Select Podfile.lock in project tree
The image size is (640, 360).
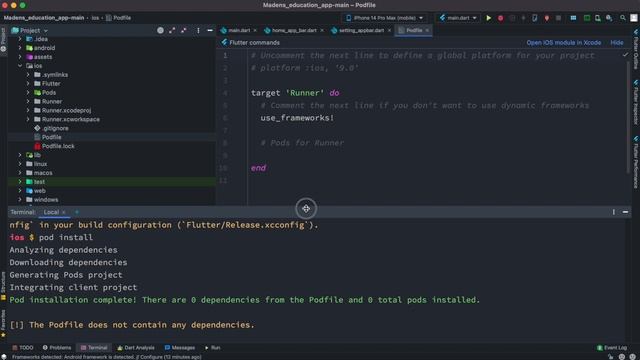58,146
